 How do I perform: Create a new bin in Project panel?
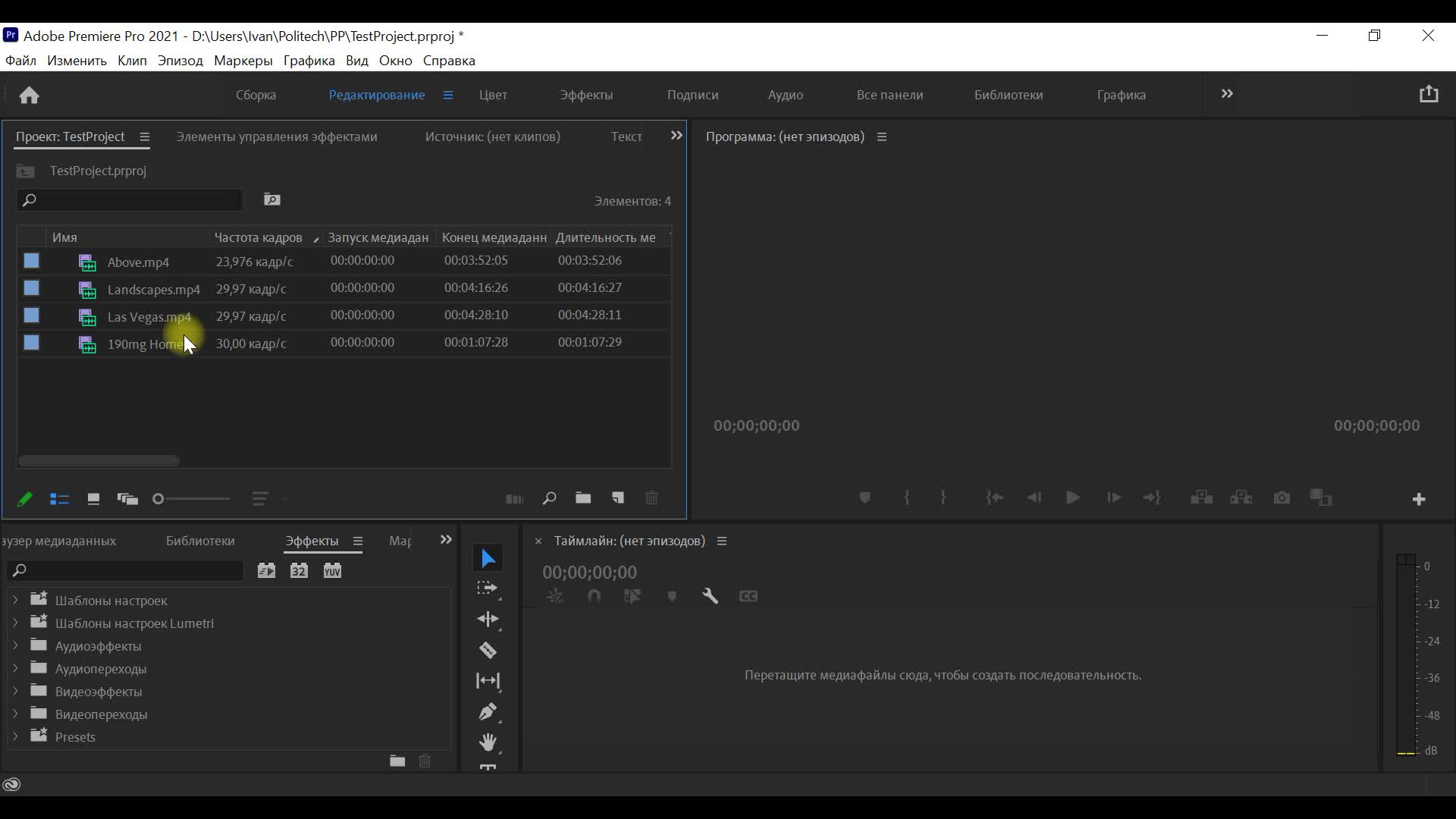click(x=583, y=498)
